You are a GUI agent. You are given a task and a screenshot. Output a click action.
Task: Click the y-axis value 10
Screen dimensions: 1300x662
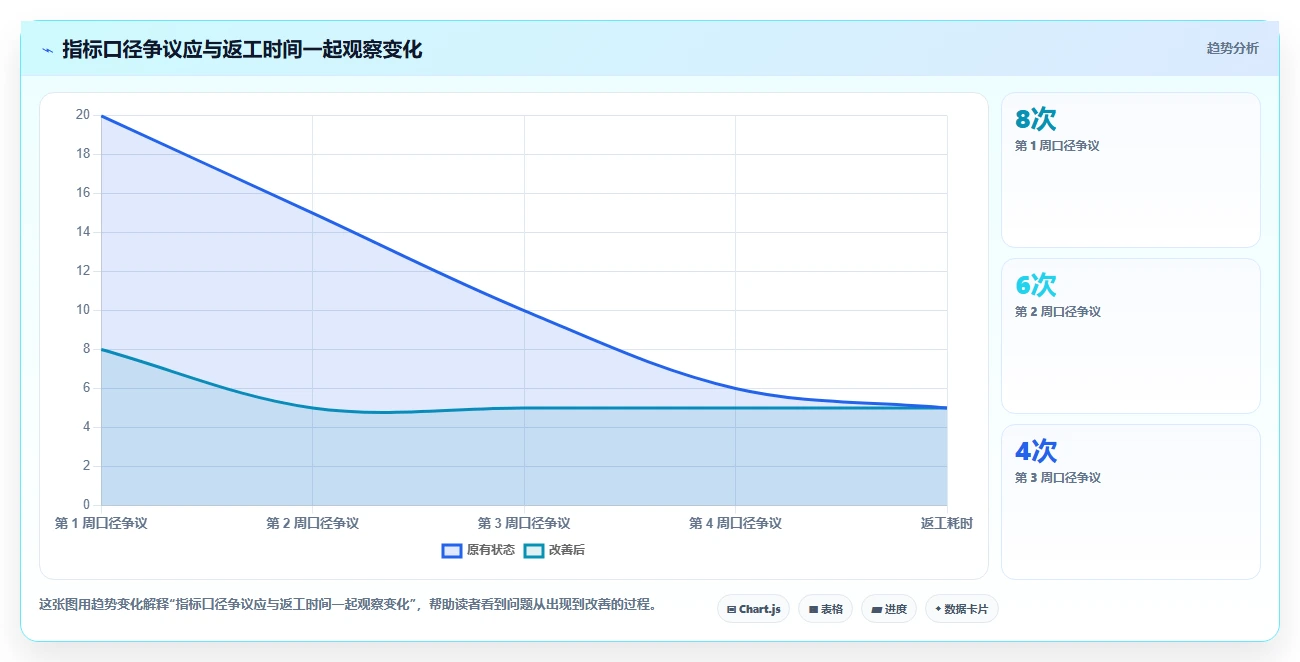83,310
